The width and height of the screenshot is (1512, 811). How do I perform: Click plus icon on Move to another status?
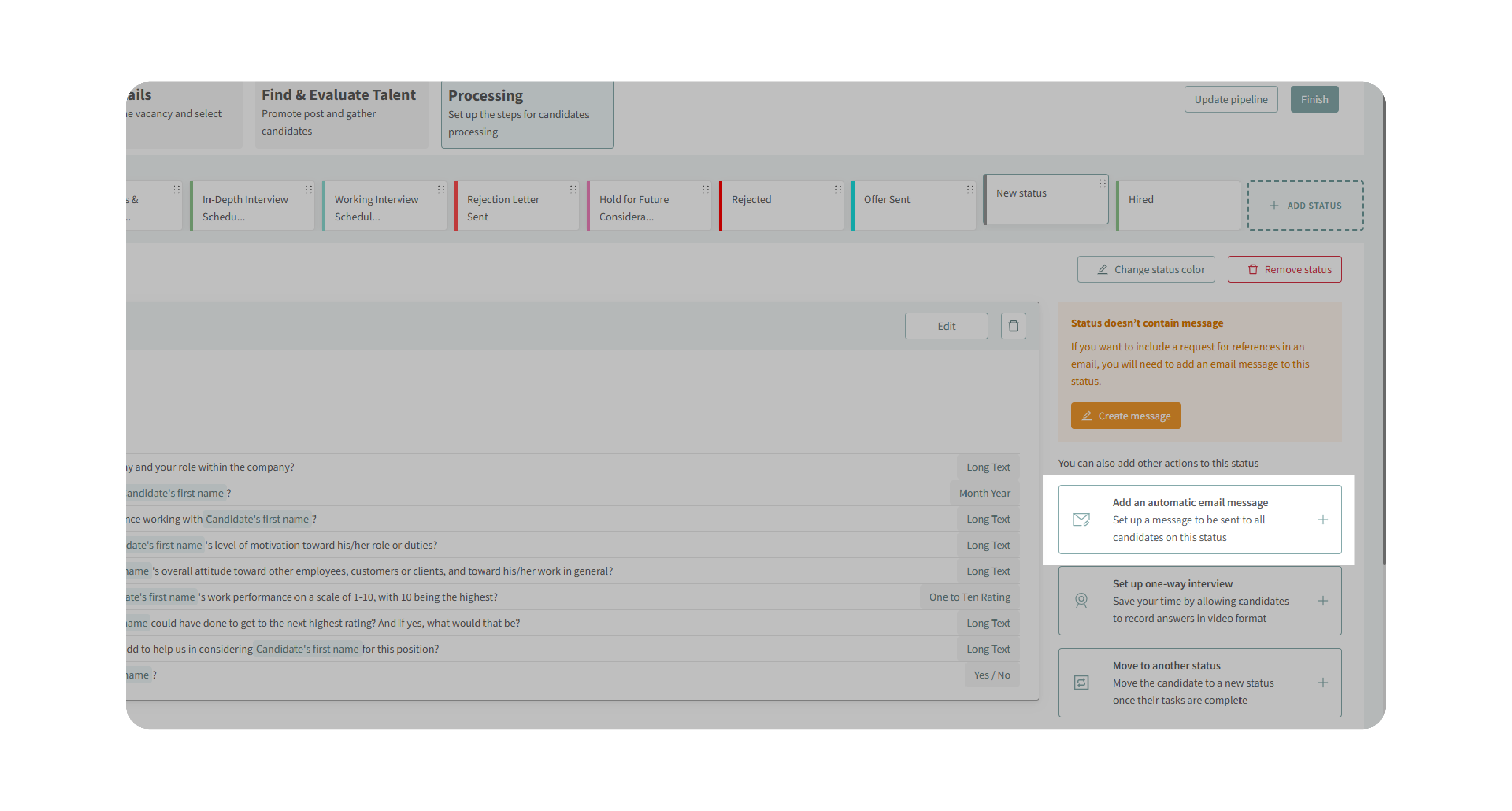coord(1322,683)
